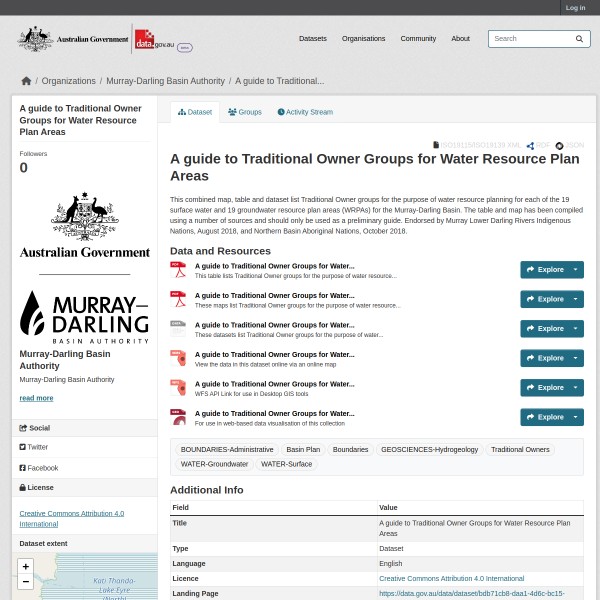Click the WFS API resource icon
600x600 pixels.
click(178, 387)
